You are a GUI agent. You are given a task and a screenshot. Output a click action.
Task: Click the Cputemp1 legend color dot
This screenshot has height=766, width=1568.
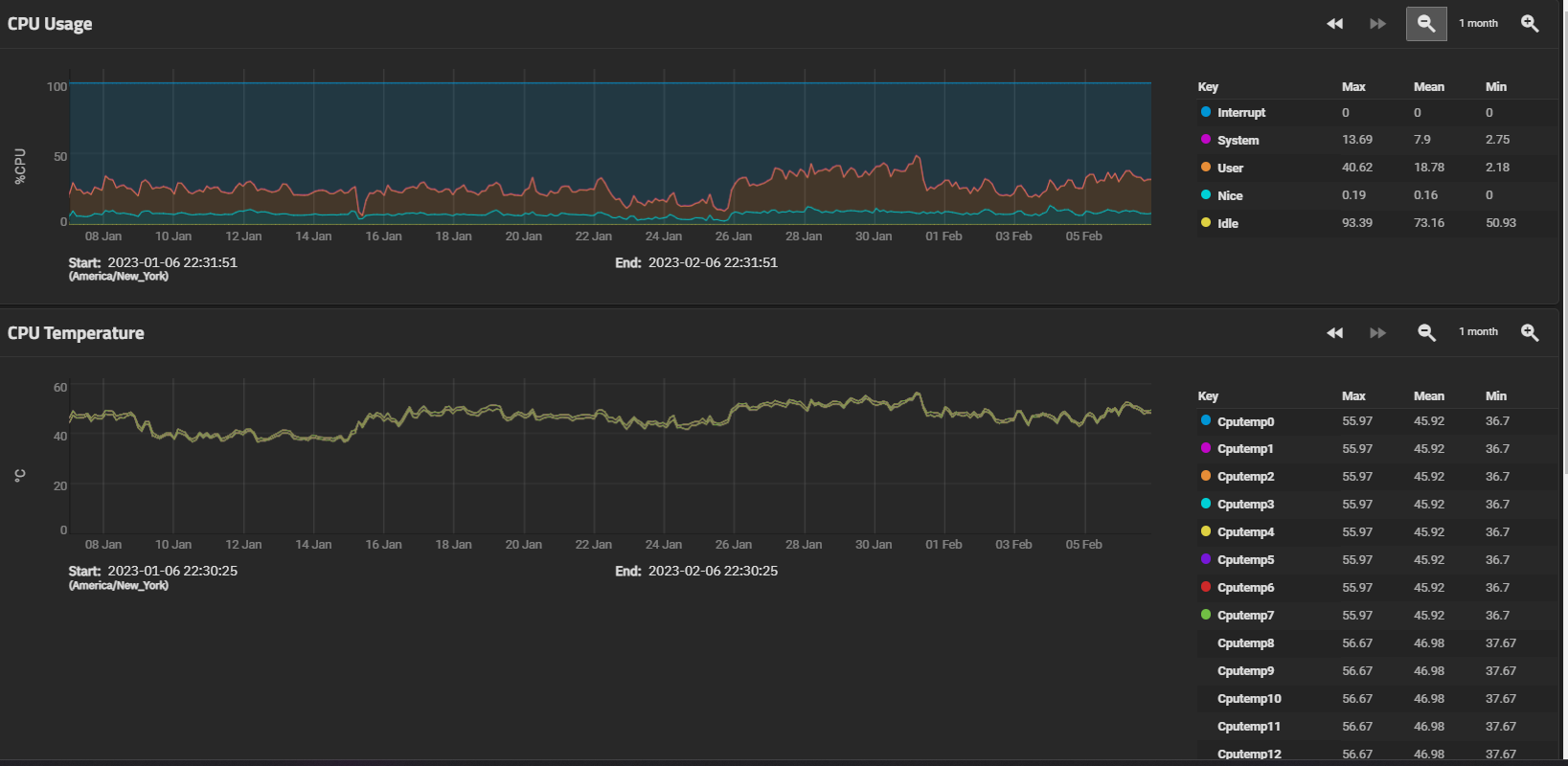pos(1206,448)
